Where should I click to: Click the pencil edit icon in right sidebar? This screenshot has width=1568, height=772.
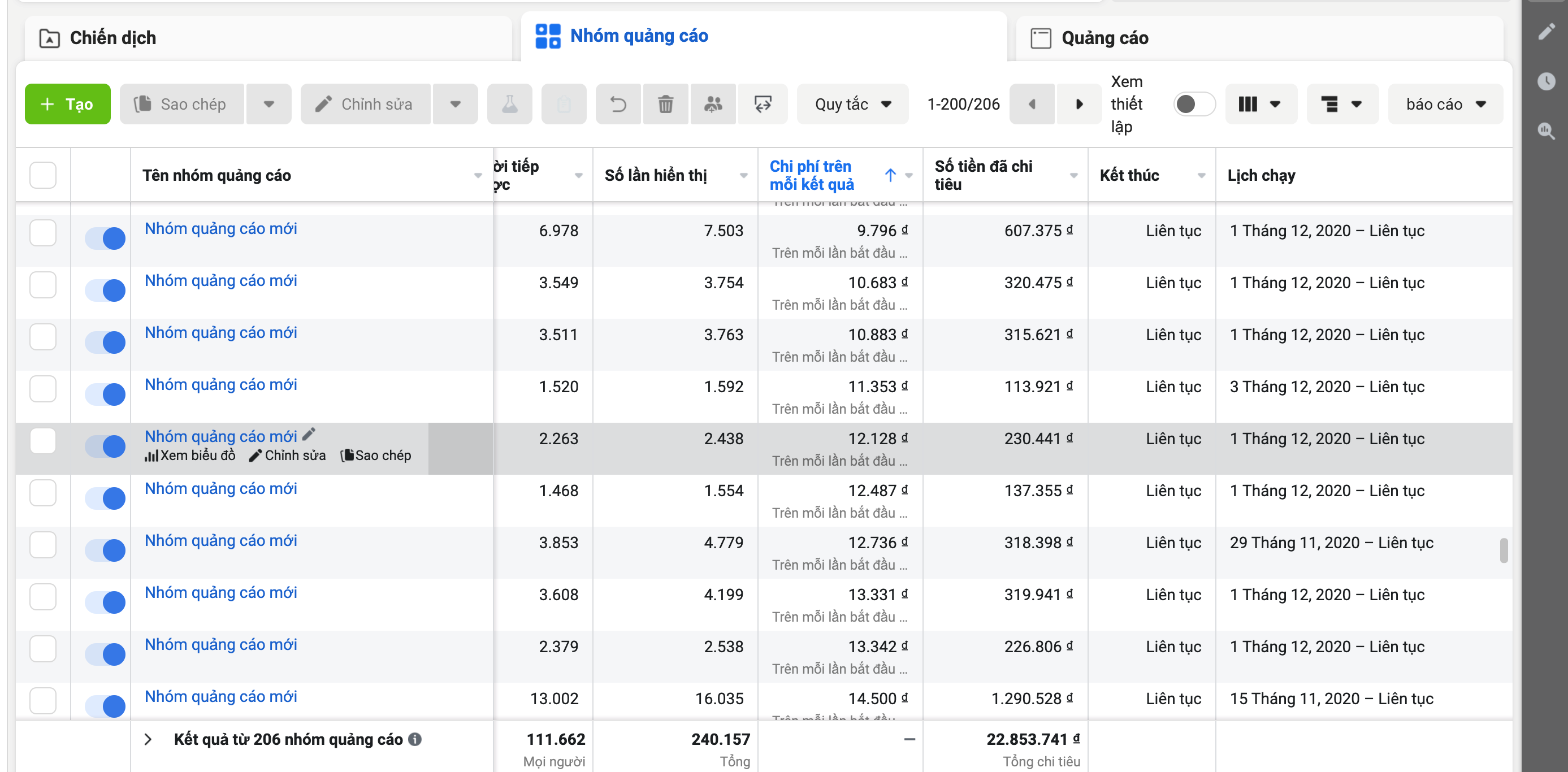pos(1546,32)
